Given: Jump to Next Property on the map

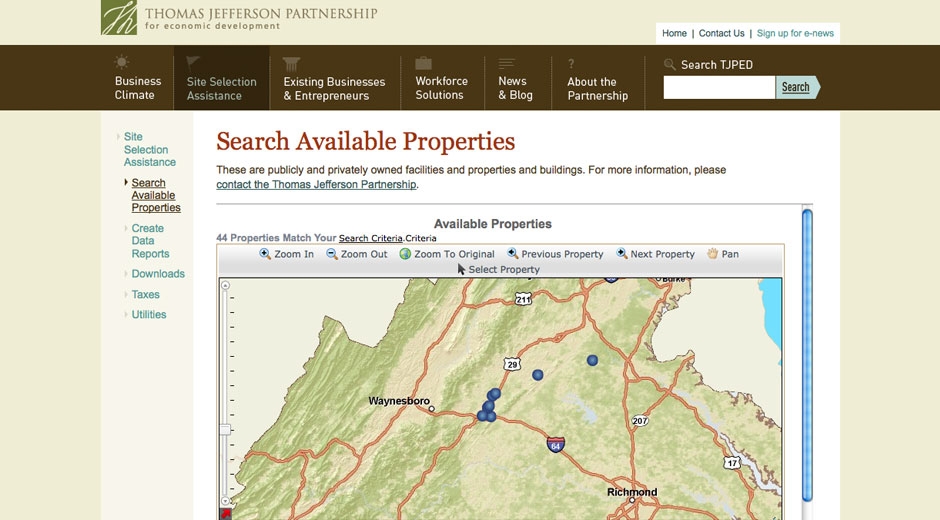Looking at the screenshot, I should [655, 254].
